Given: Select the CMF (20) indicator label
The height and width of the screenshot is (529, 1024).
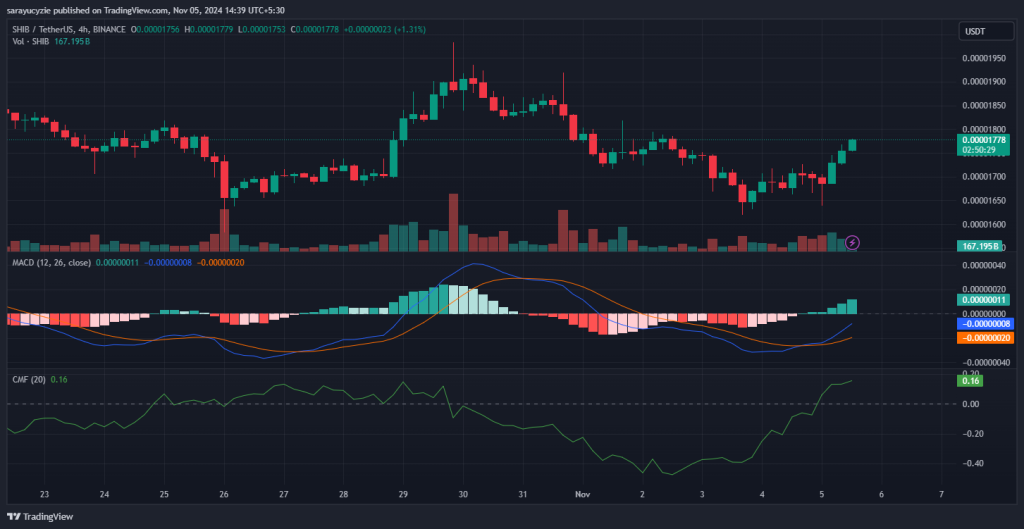Looking at the screenshot, I should [26, 379].
